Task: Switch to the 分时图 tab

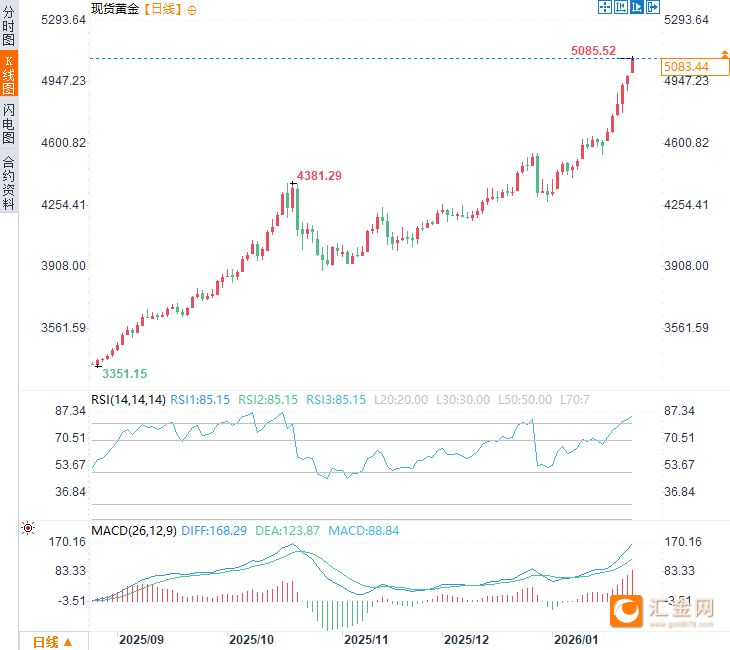Action: pos(9,25)
